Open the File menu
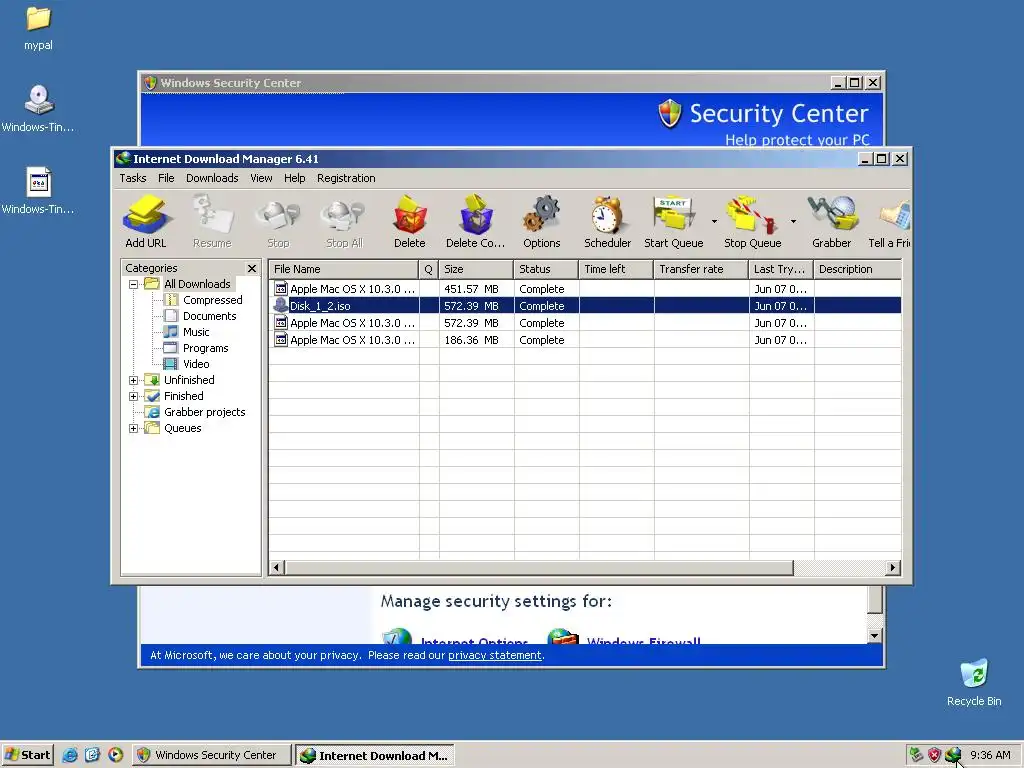The height and width of the screenshot is (768, 1024). click(x=166, y=178)
